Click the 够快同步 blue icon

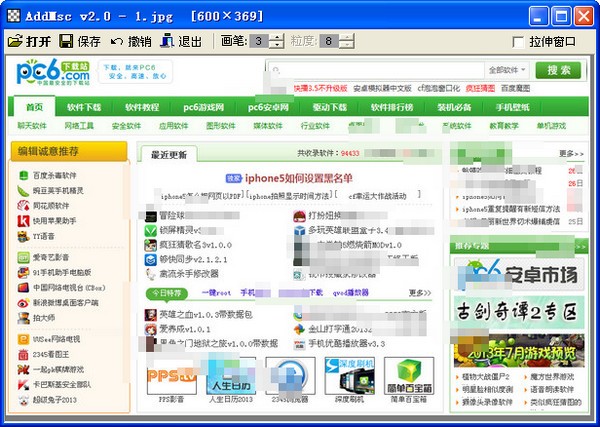click(150, 259)
